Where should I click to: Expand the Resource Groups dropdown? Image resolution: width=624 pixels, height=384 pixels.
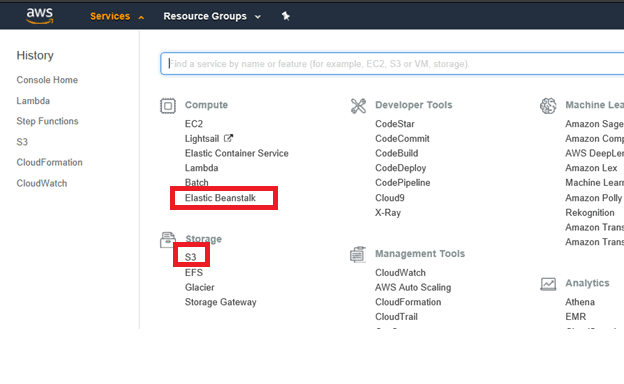coord(212,16)
